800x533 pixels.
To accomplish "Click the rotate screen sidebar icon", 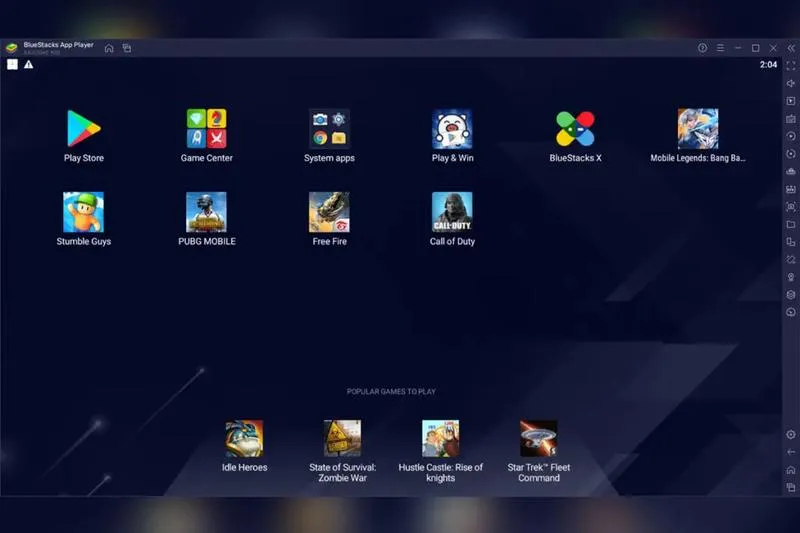I will coord(791,242).
